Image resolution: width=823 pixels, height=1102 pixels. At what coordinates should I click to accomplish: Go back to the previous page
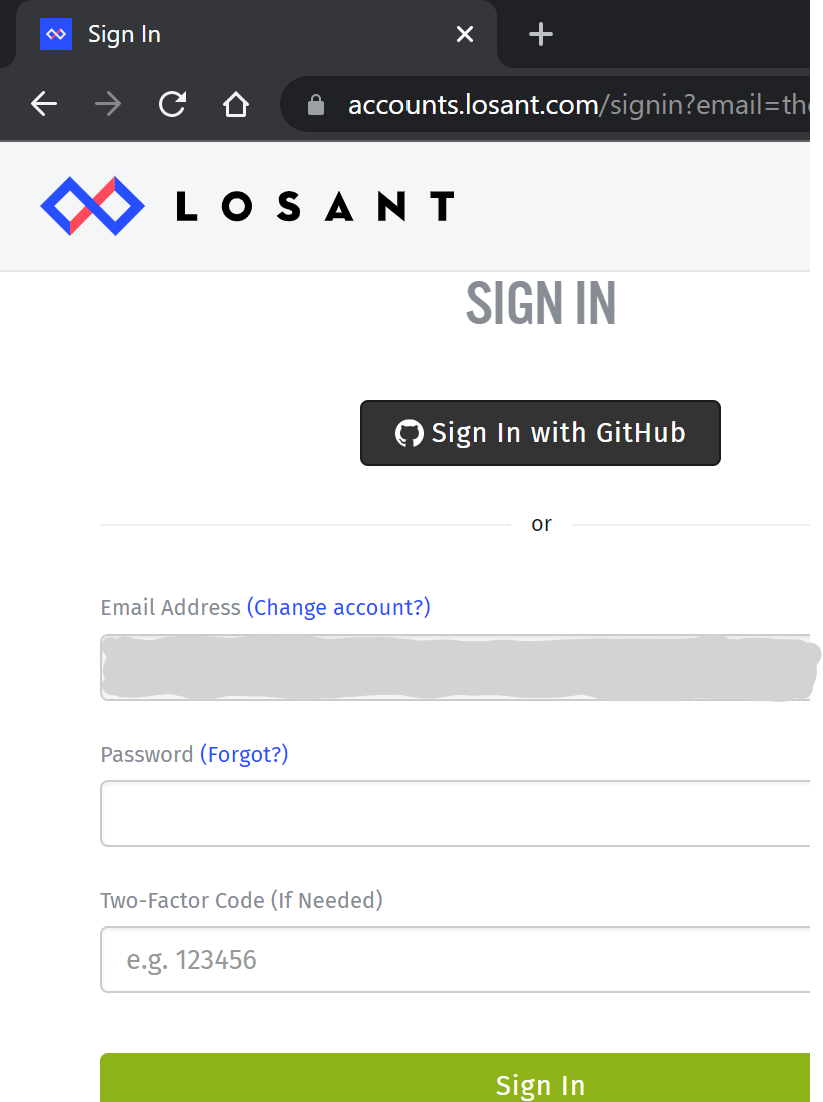pos(44,104)
